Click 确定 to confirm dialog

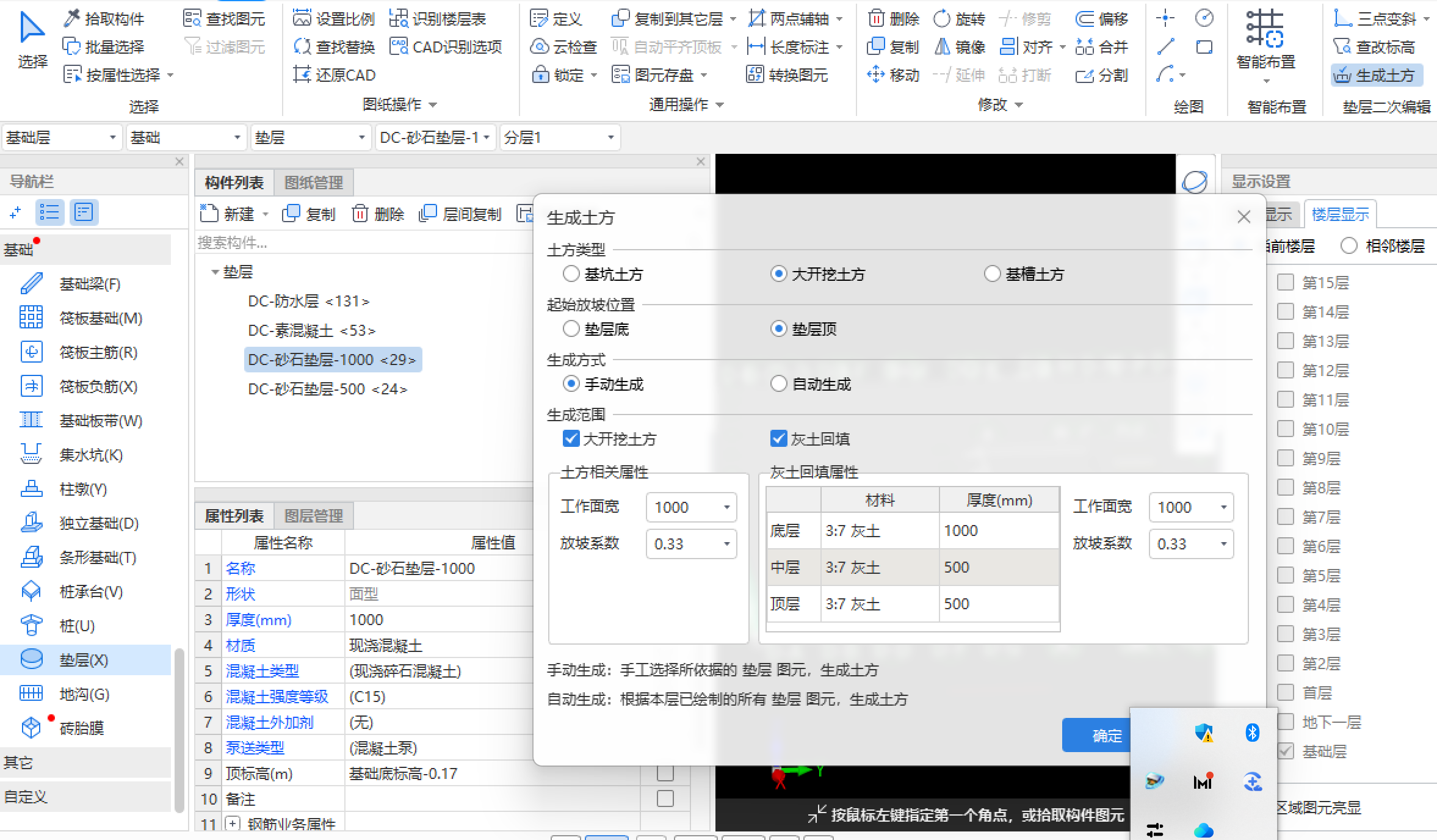point(1106,736)
